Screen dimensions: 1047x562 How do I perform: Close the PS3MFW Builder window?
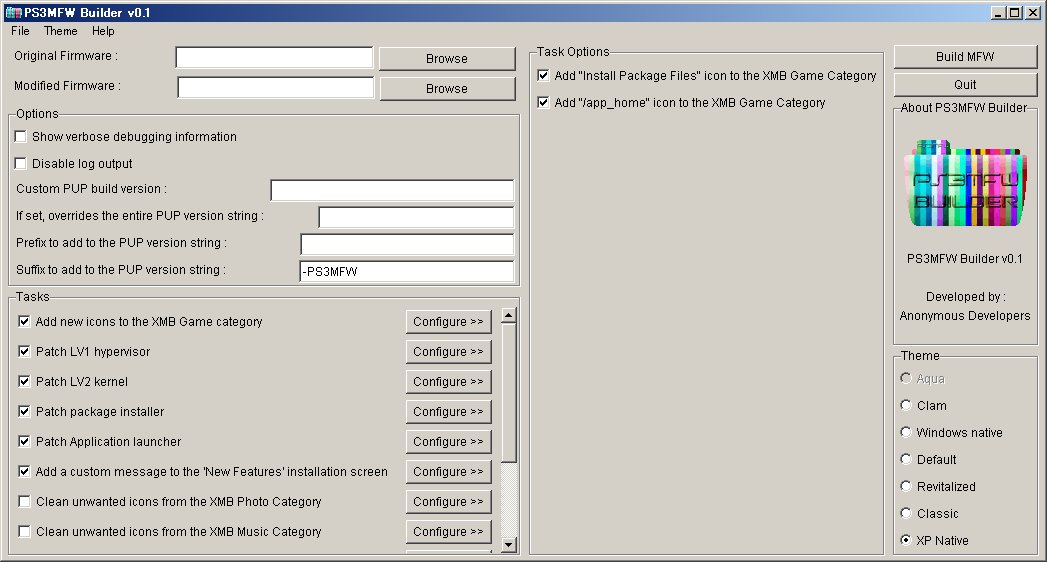1032,13
